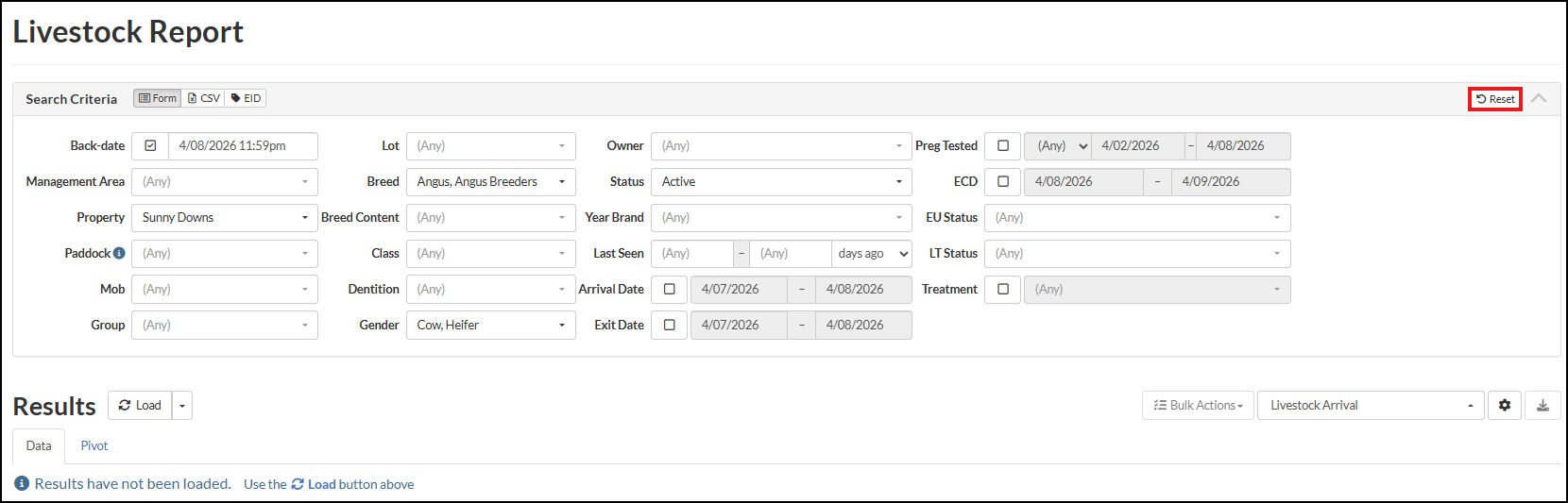The width and height of the screenshot is (1568, 503).
Task: Switch to CSV search mode
Action: pyautogui.click(x=204, y=98)
